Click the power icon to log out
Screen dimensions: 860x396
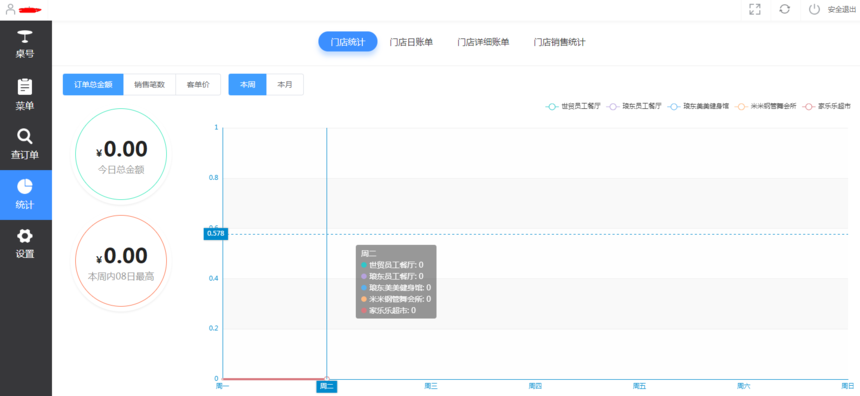tap(814, 9)
